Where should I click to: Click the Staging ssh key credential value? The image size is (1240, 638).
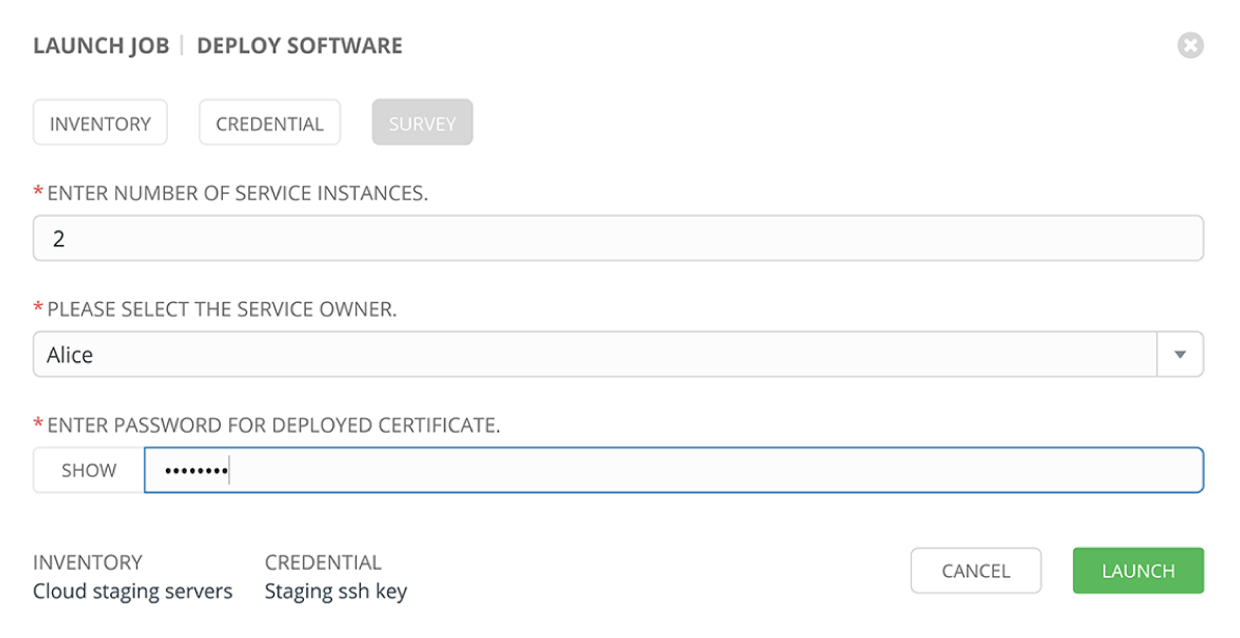336,591
